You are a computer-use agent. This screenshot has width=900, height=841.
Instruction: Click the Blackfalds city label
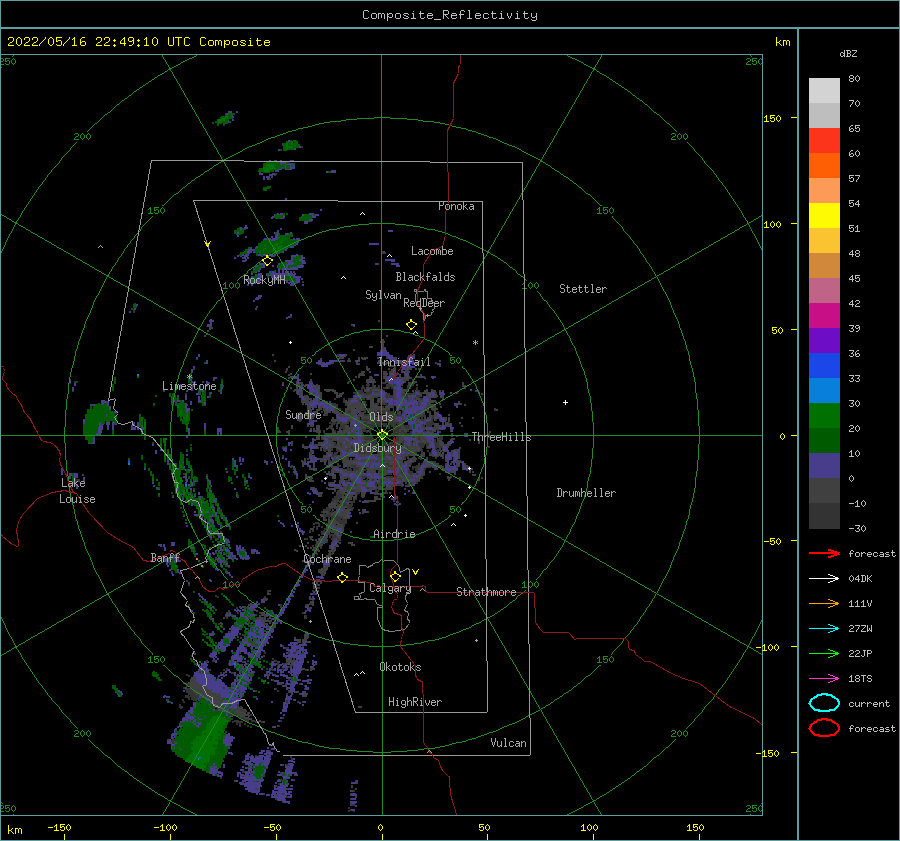(x=425, y=277)
